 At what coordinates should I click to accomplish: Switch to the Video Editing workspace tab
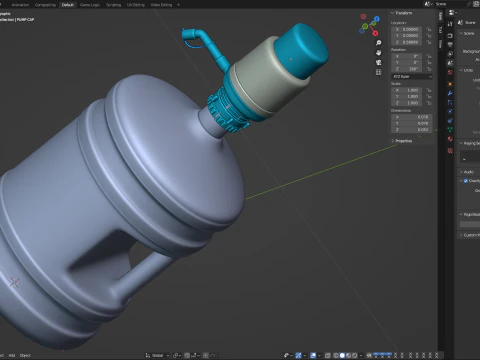[x=161, y=5]
